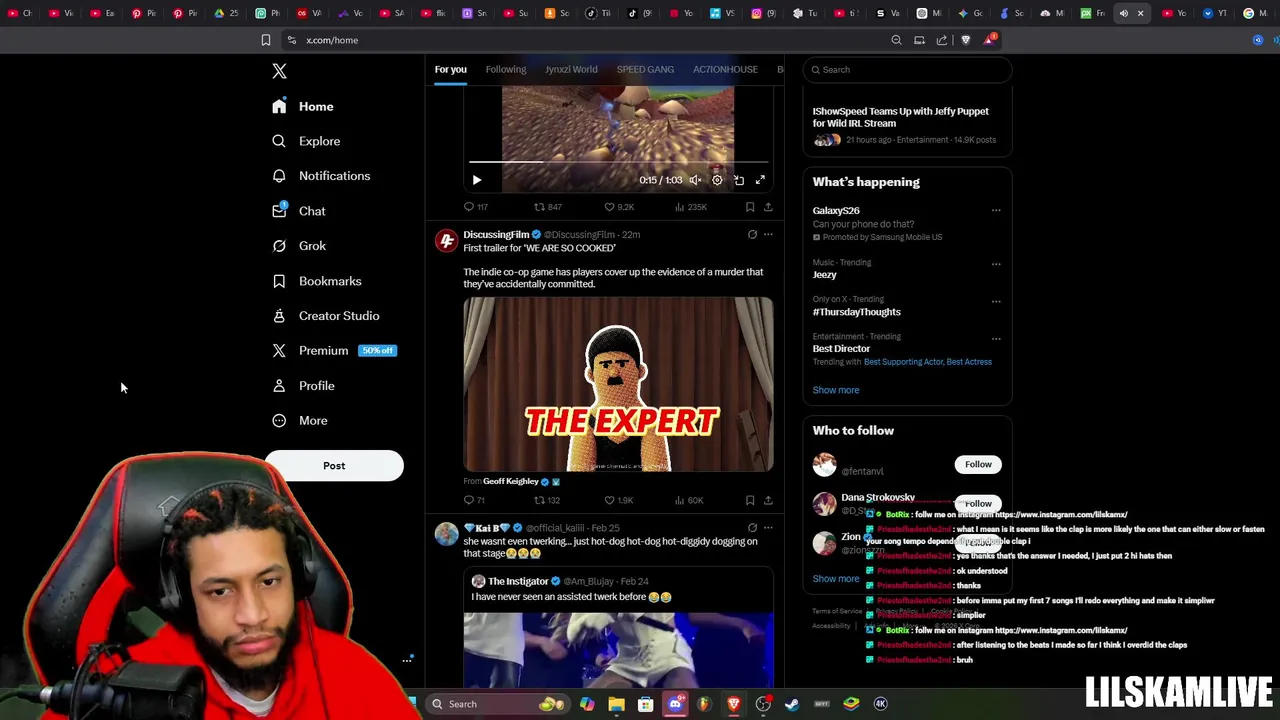The image size is (1280, 720).
Task: Share the DiscussingFilm post
Action: click(x=768, y=500)
